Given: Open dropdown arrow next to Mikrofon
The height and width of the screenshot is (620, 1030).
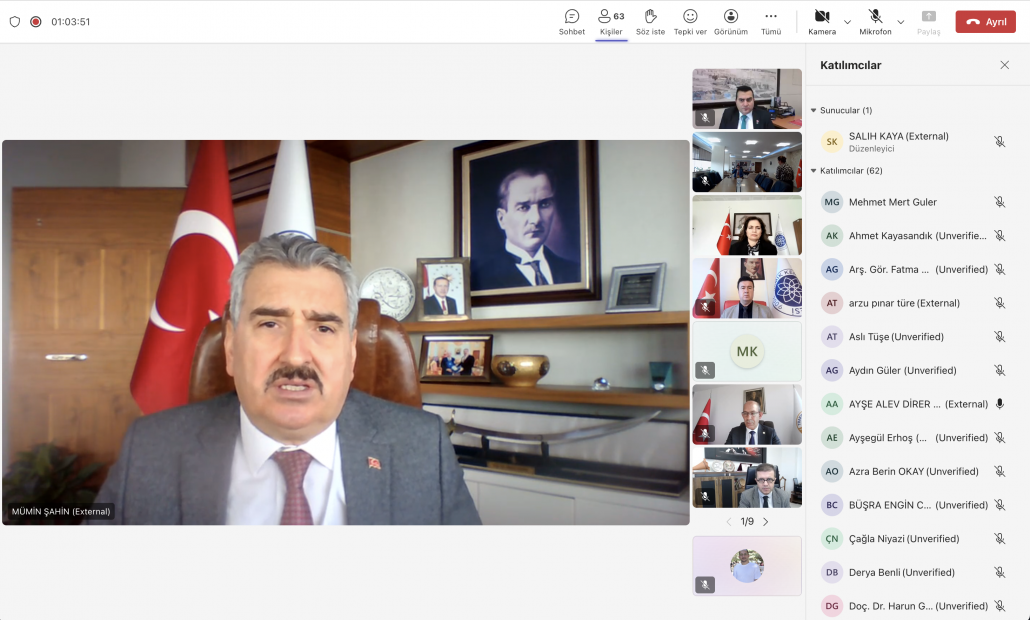Looking at the screenshot, I should [901, 21].
